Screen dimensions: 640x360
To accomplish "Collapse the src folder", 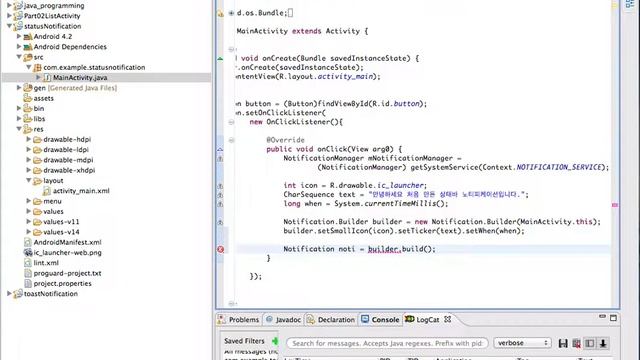I will point(19,57).
